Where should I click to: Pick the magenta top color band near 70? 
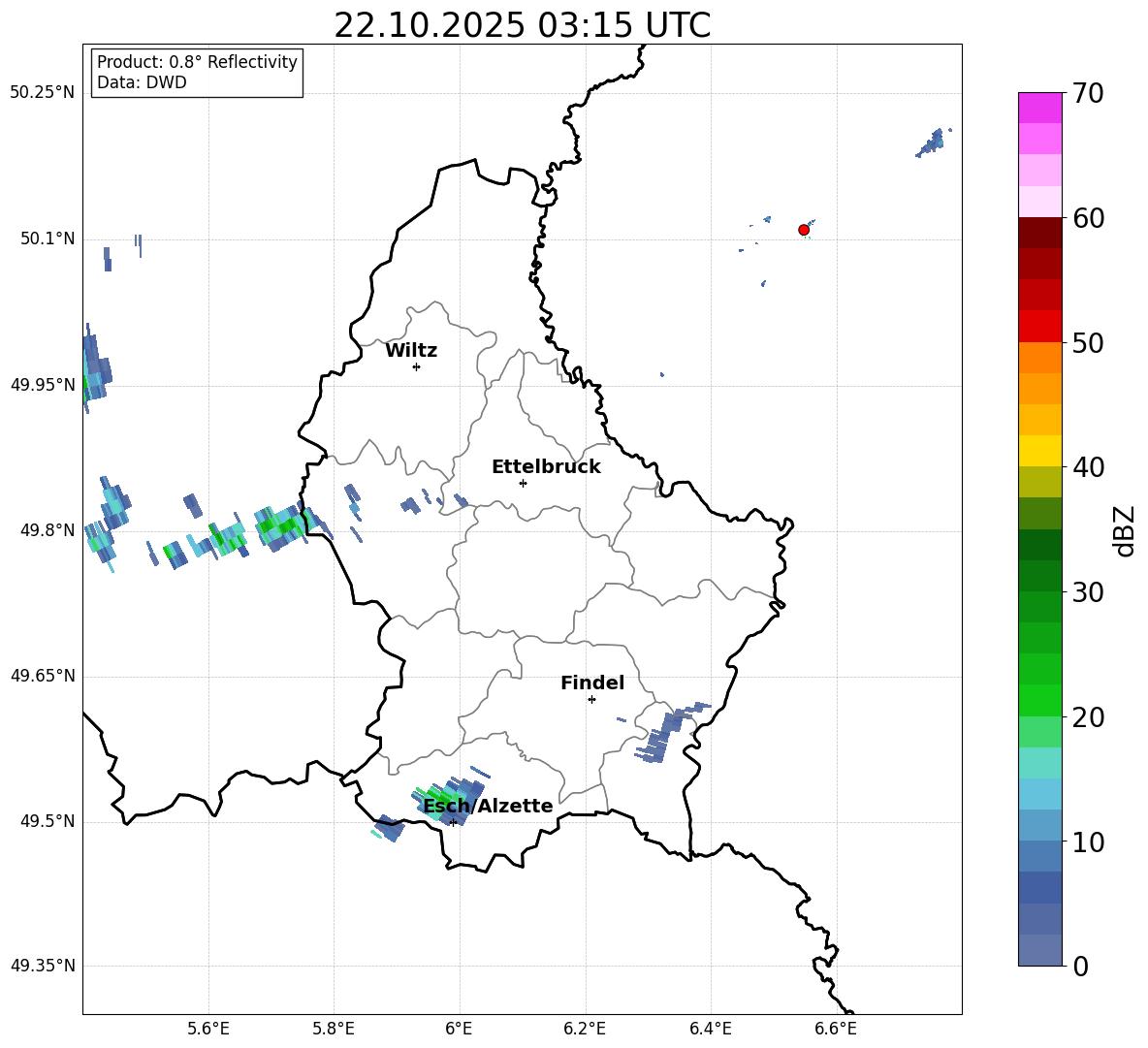(1040, 108)
